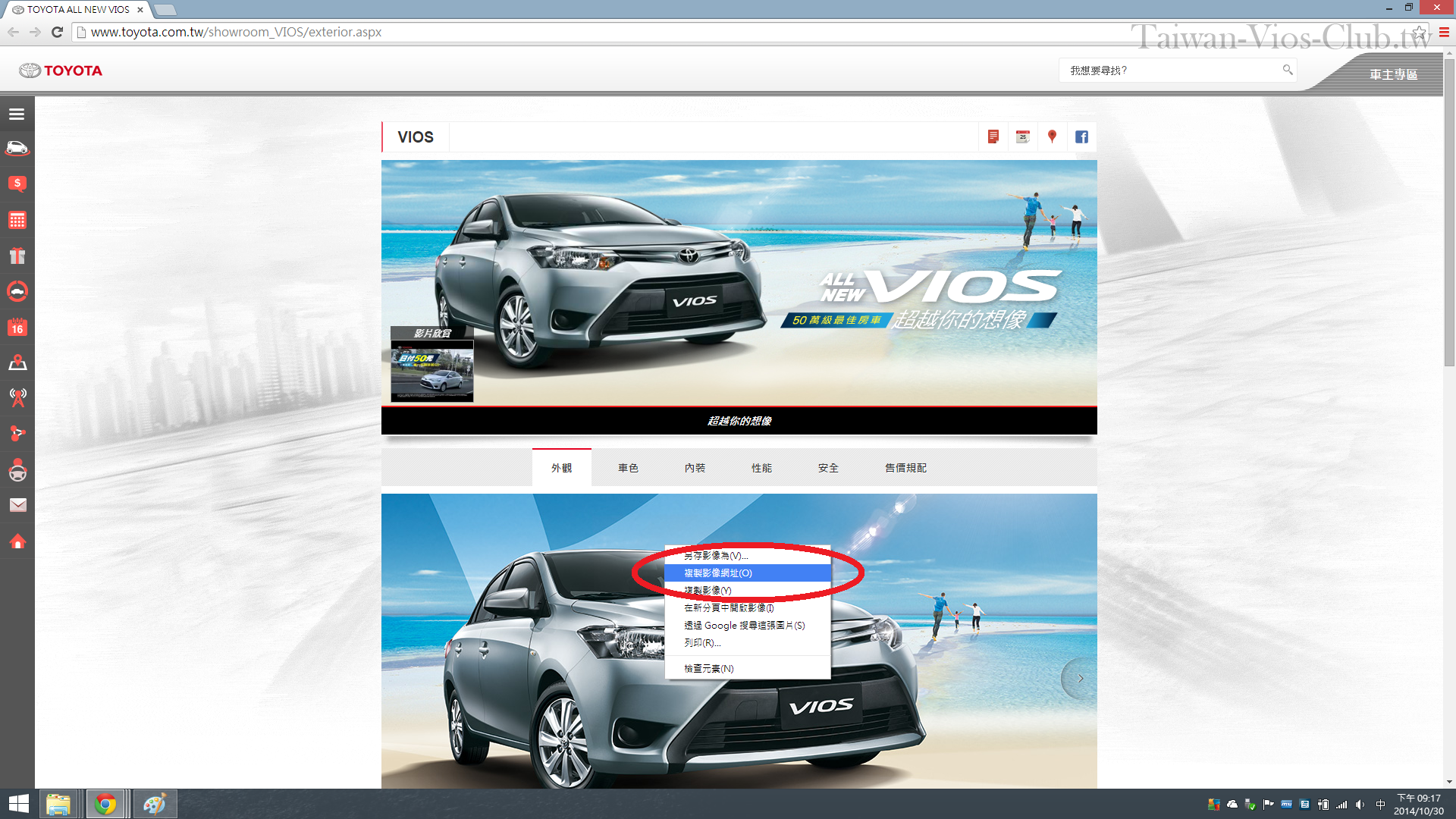
Task: Open the 性能 tab
Action: pos(761,468)
